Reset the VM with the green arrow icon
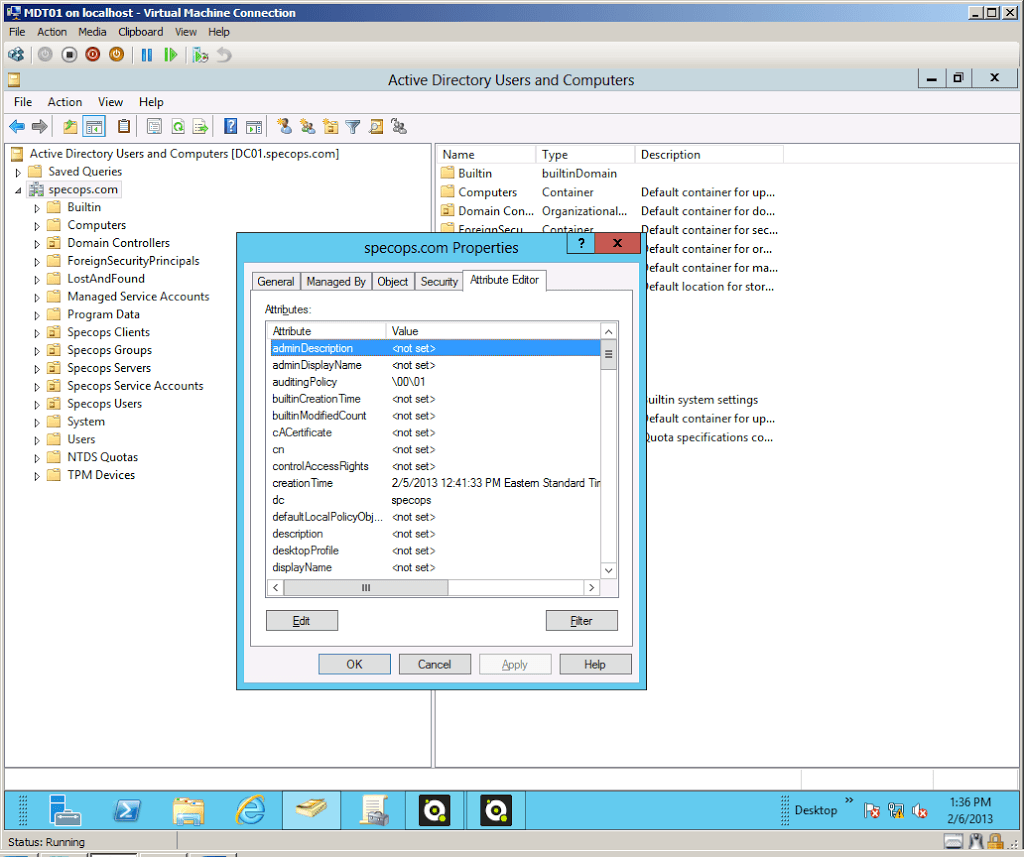The height and width of the screenshot is (857, 1024). [x=170, y=55]
